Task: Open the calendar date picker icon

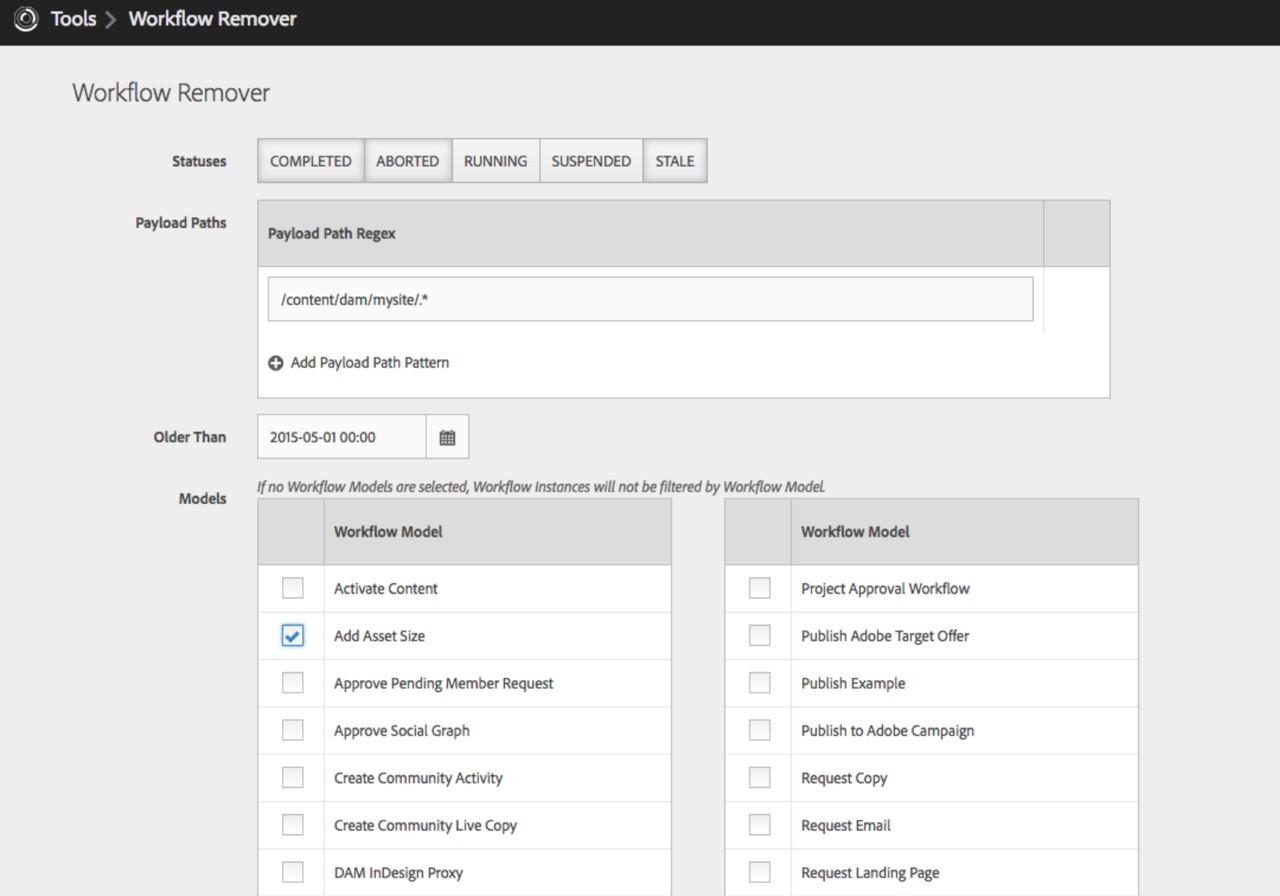Action: tap(447, 437)
